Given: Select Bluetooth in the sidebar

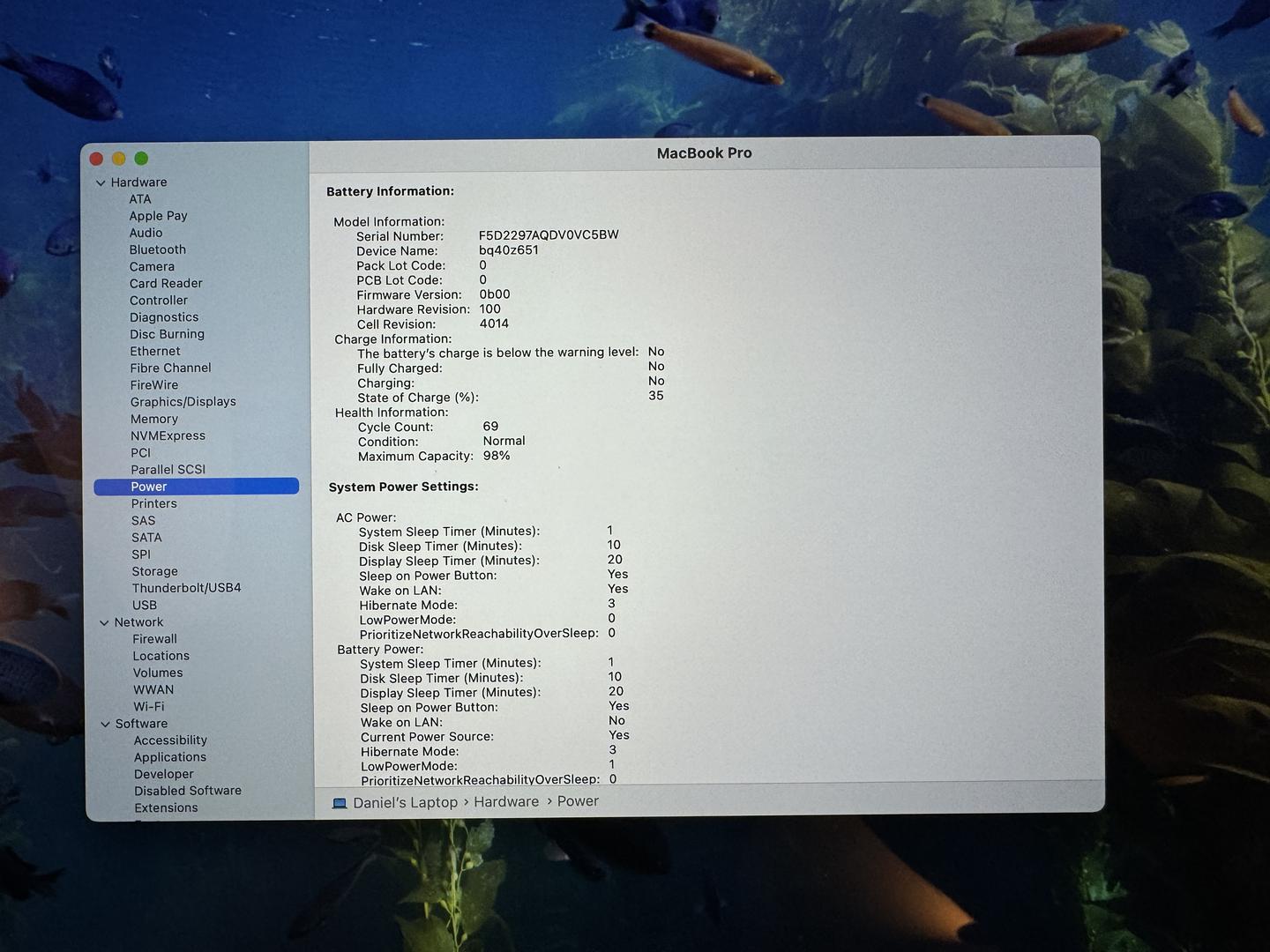Looking at the screenshot, I should [157, 249].
